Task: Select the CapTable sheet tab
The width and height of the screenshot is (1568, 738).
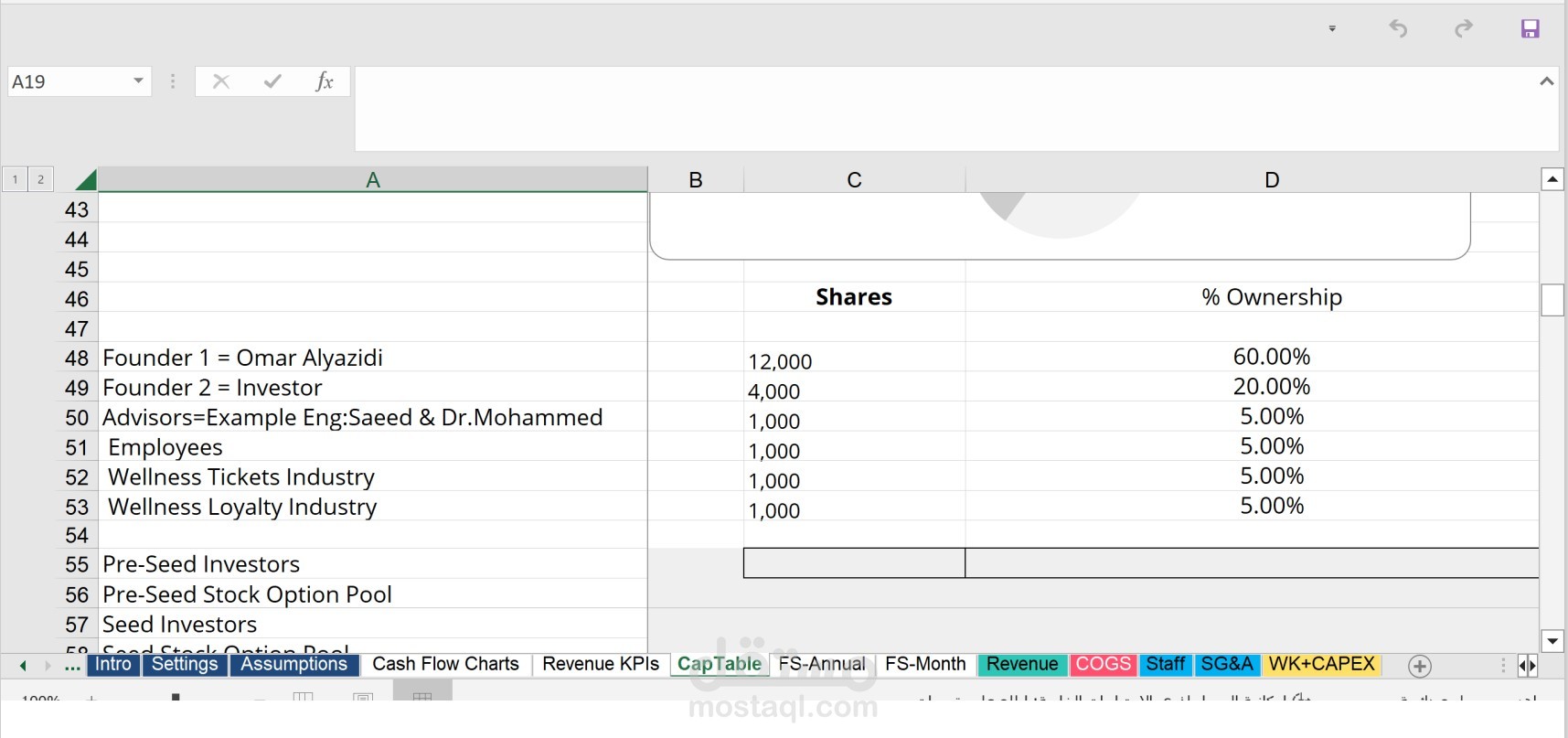Action: pyautogui.click(x=720, y=665)
